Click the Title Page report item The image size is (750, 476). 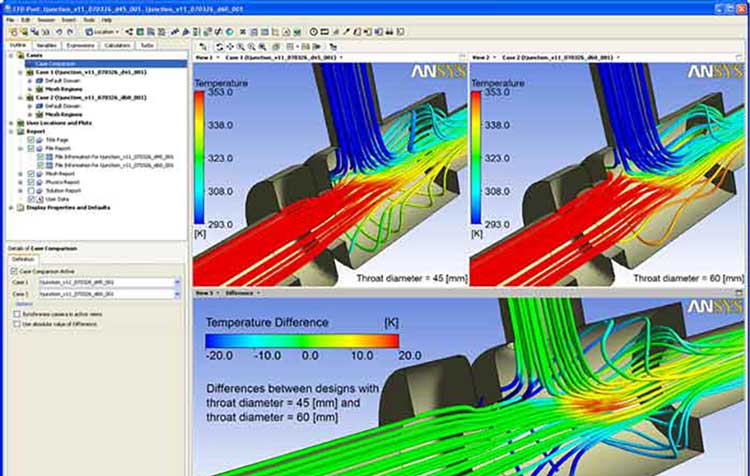click(x=50, y=139)
